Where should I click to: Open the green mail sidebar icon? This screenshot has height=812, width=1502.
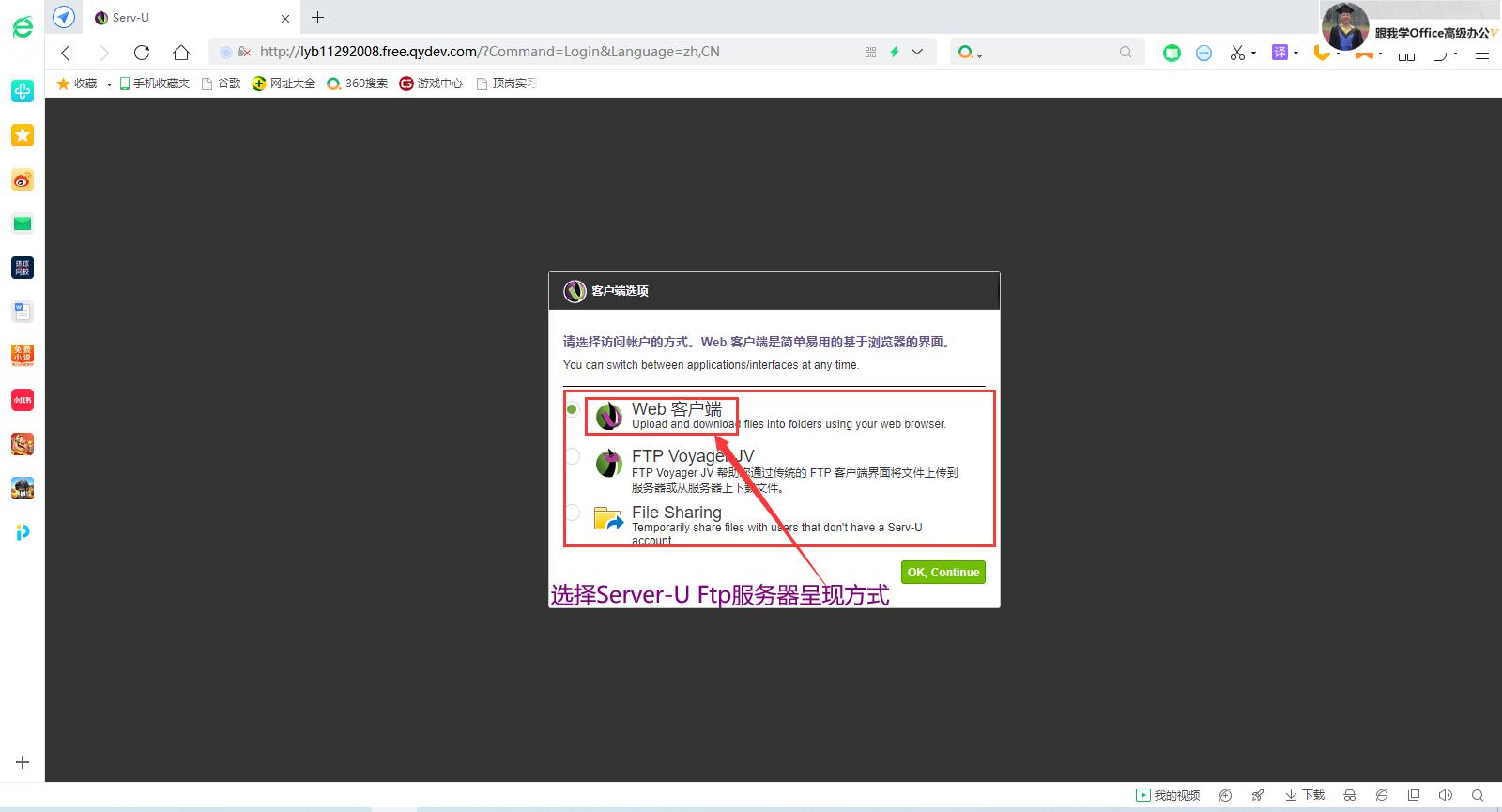23,223
